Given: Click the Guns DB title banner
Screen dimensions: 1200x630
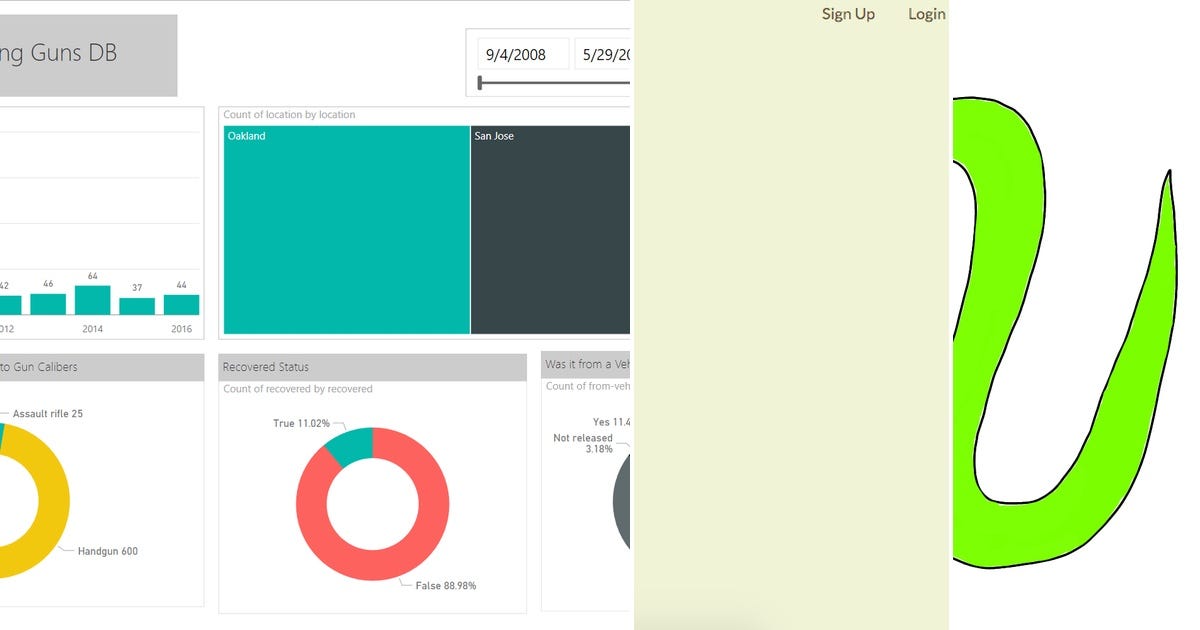Looking at the screenshot, I should (x=88, y=55).
